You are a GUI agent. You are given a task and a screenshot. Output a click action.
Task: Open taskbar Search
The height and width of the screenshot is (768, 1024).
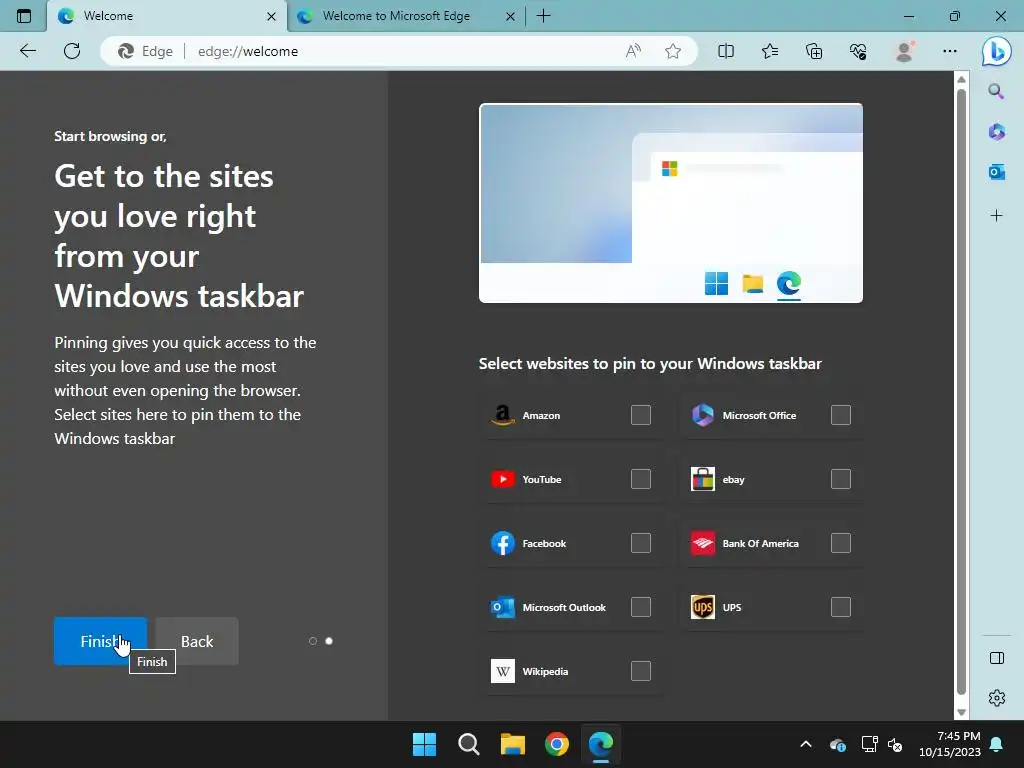point(468,744)
